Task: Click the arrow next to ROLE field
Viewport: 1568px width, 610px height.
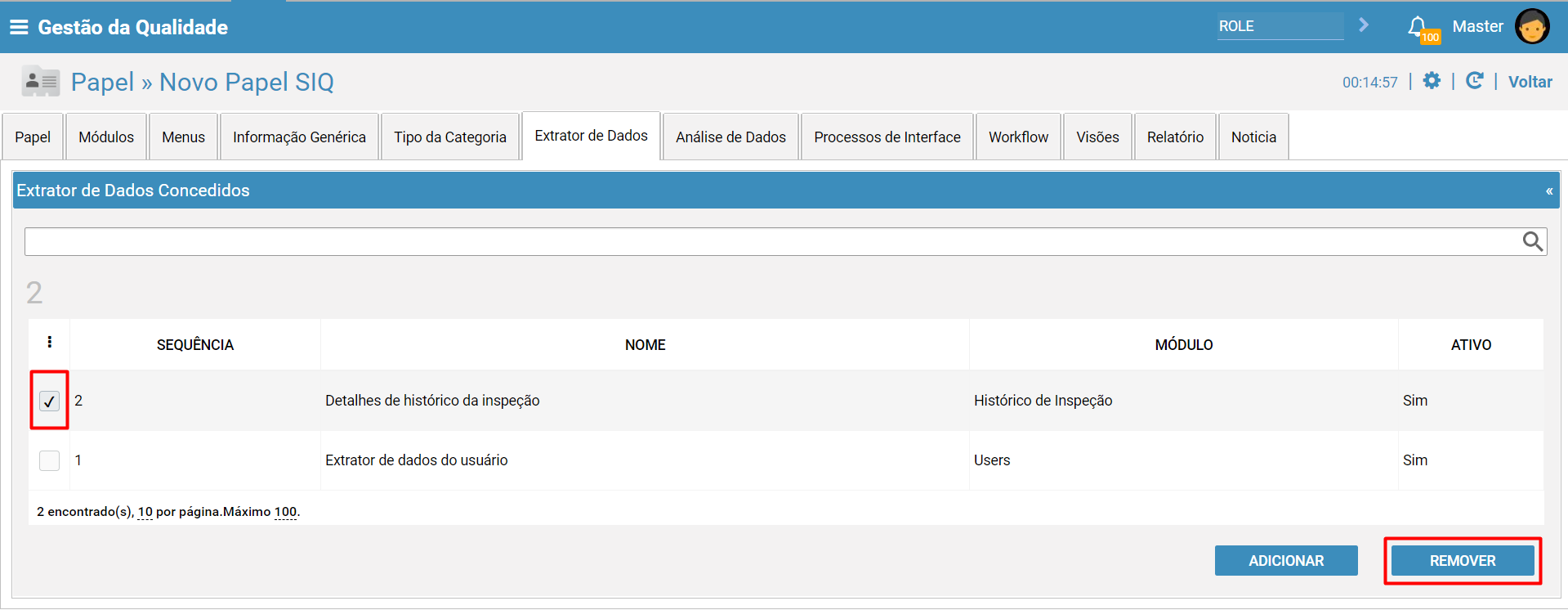Action: [x=1363, y=25]
